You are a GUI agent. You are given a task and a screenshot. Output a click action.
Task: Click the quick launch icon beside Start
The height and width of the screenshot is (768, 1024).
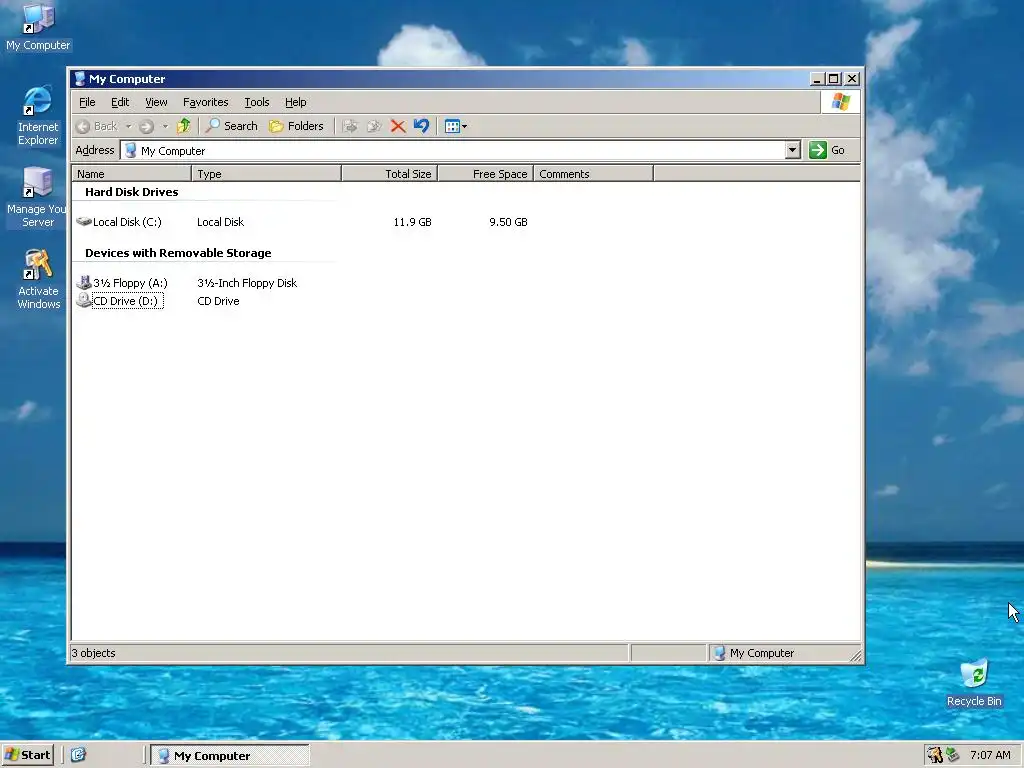click(x=78, y=755)
